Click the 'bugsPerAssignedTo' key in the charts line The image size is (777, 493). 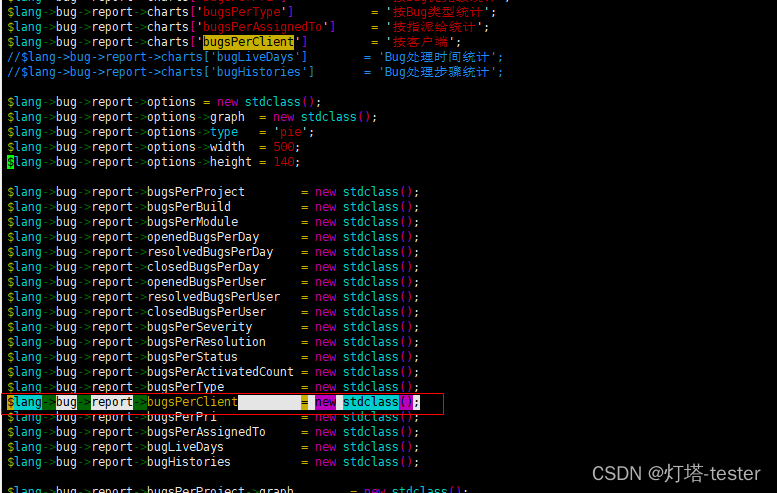262,27
